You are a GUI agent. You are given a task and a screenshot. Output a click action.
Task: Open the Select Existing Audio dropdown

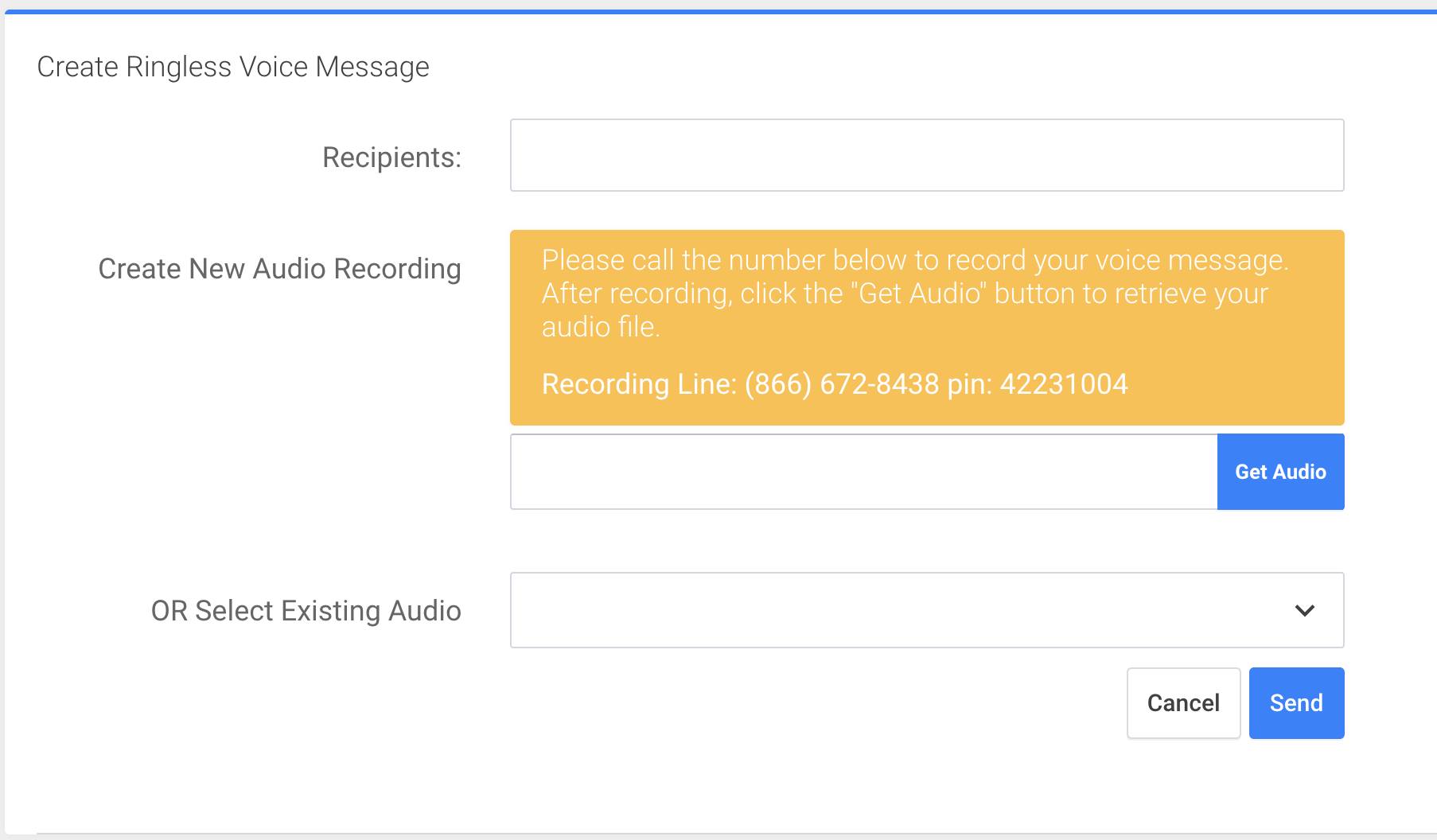coord(927,610)
